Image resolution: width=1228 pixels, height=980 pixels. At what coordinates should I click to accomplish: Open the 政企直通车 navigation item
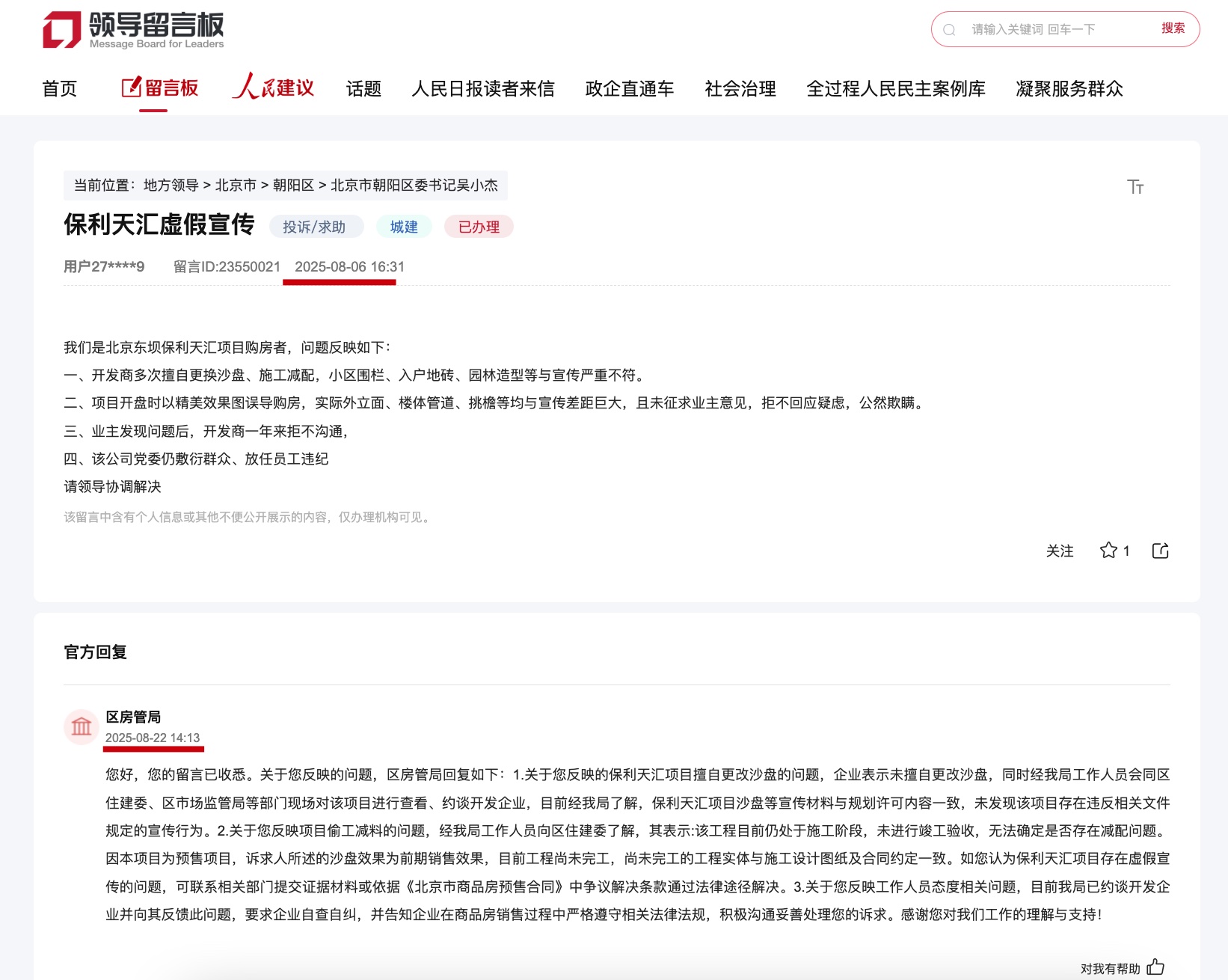[629, 89]
